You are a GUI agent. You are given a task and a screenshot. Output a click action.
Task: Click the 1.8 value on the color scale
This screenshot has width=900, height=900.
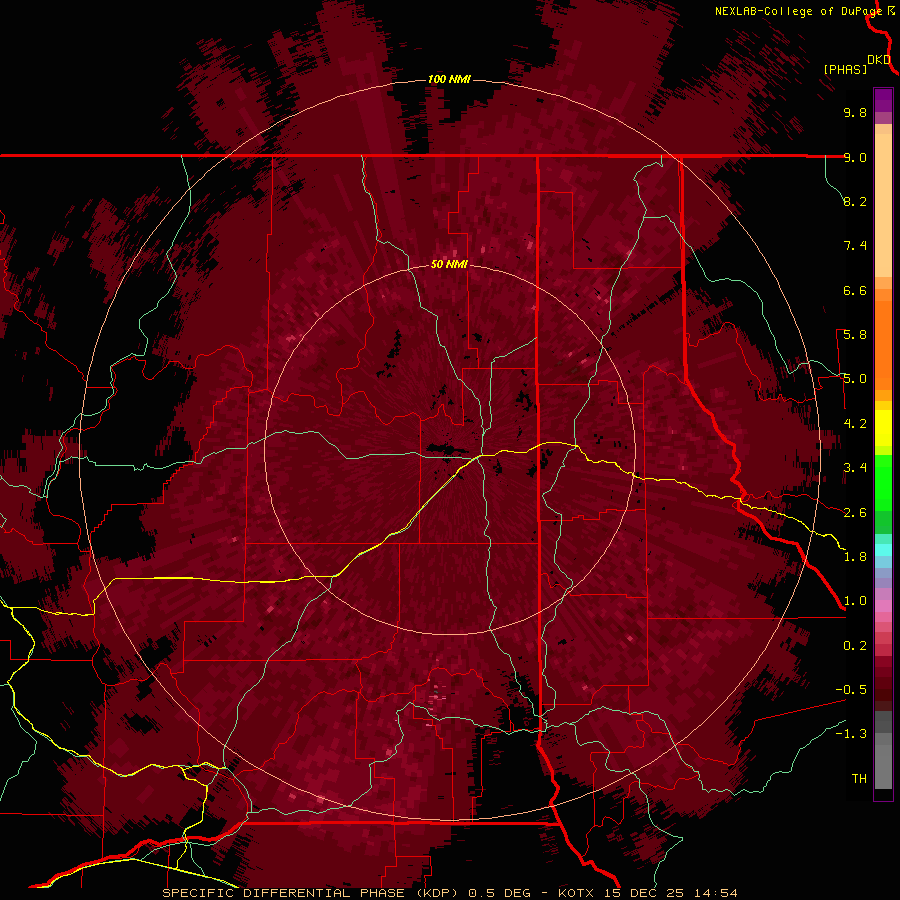pyautogui.click(x=855, y=557)
